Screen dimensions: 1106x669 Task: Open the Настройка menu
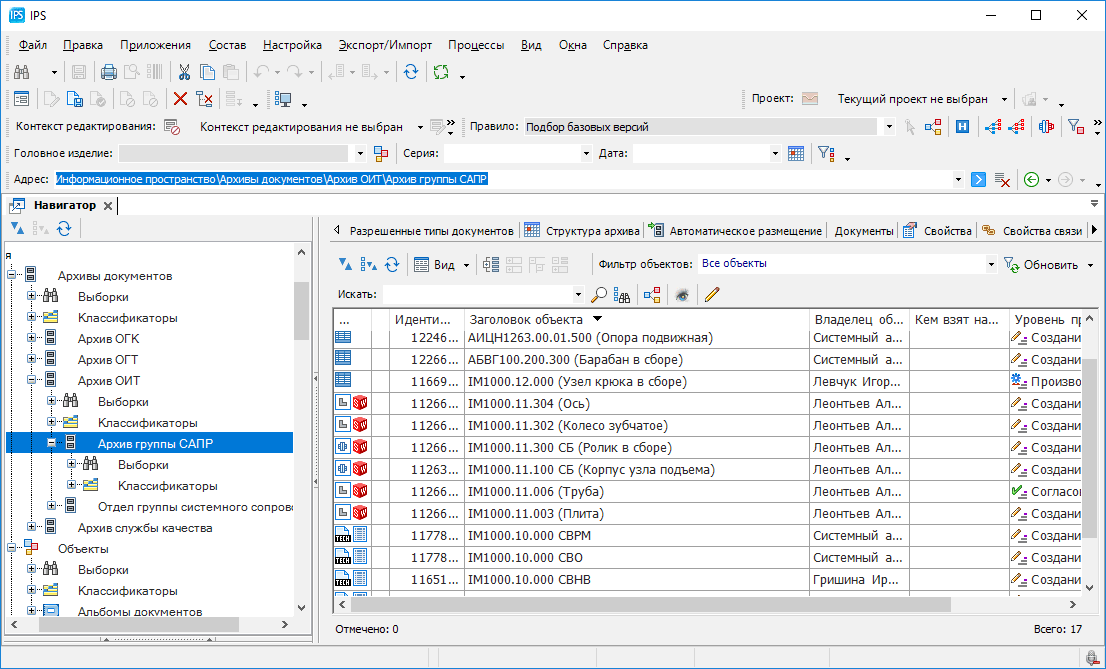292,45
